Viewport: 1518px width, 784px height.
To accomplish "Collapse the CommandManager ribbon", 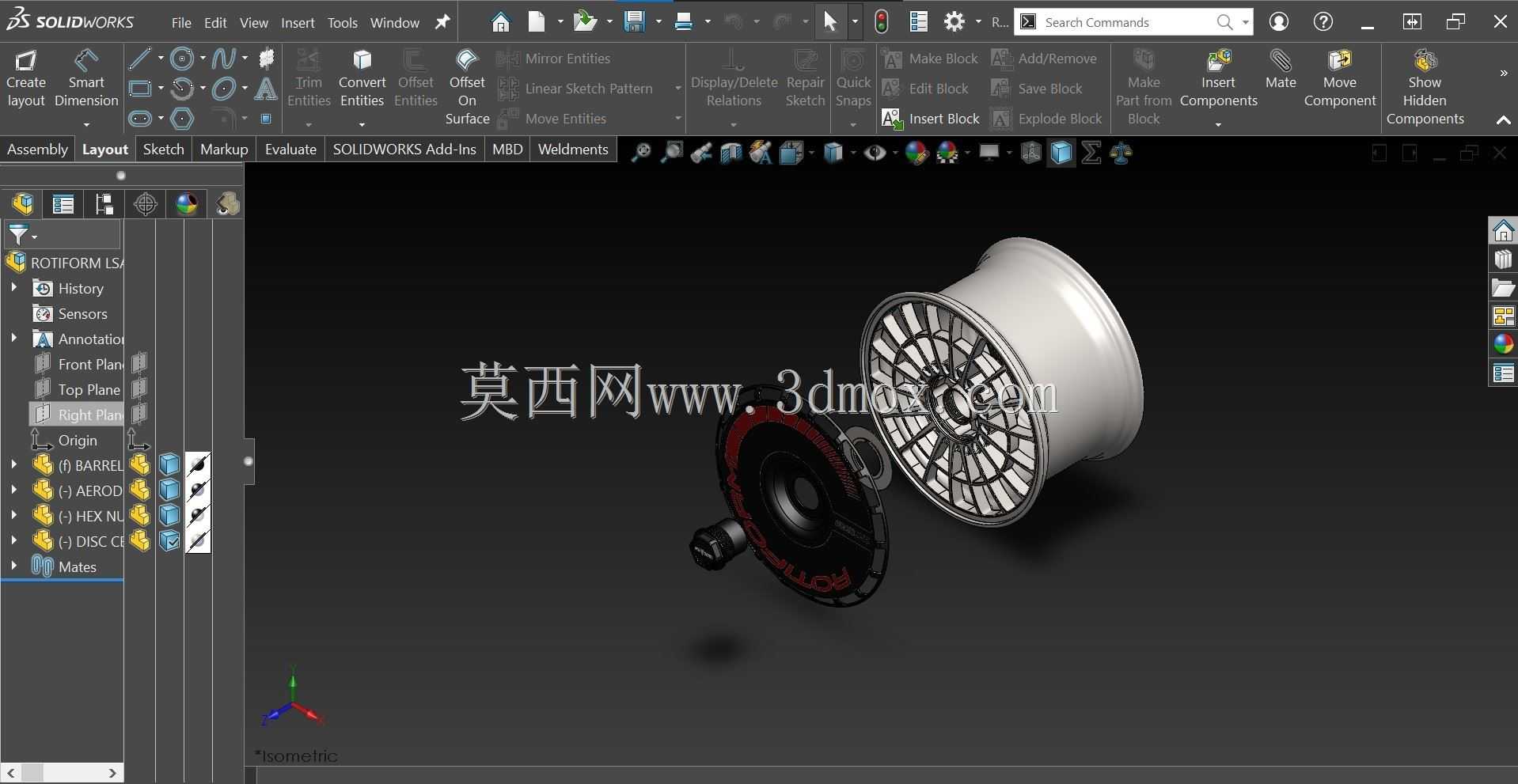I will 1503,120.
